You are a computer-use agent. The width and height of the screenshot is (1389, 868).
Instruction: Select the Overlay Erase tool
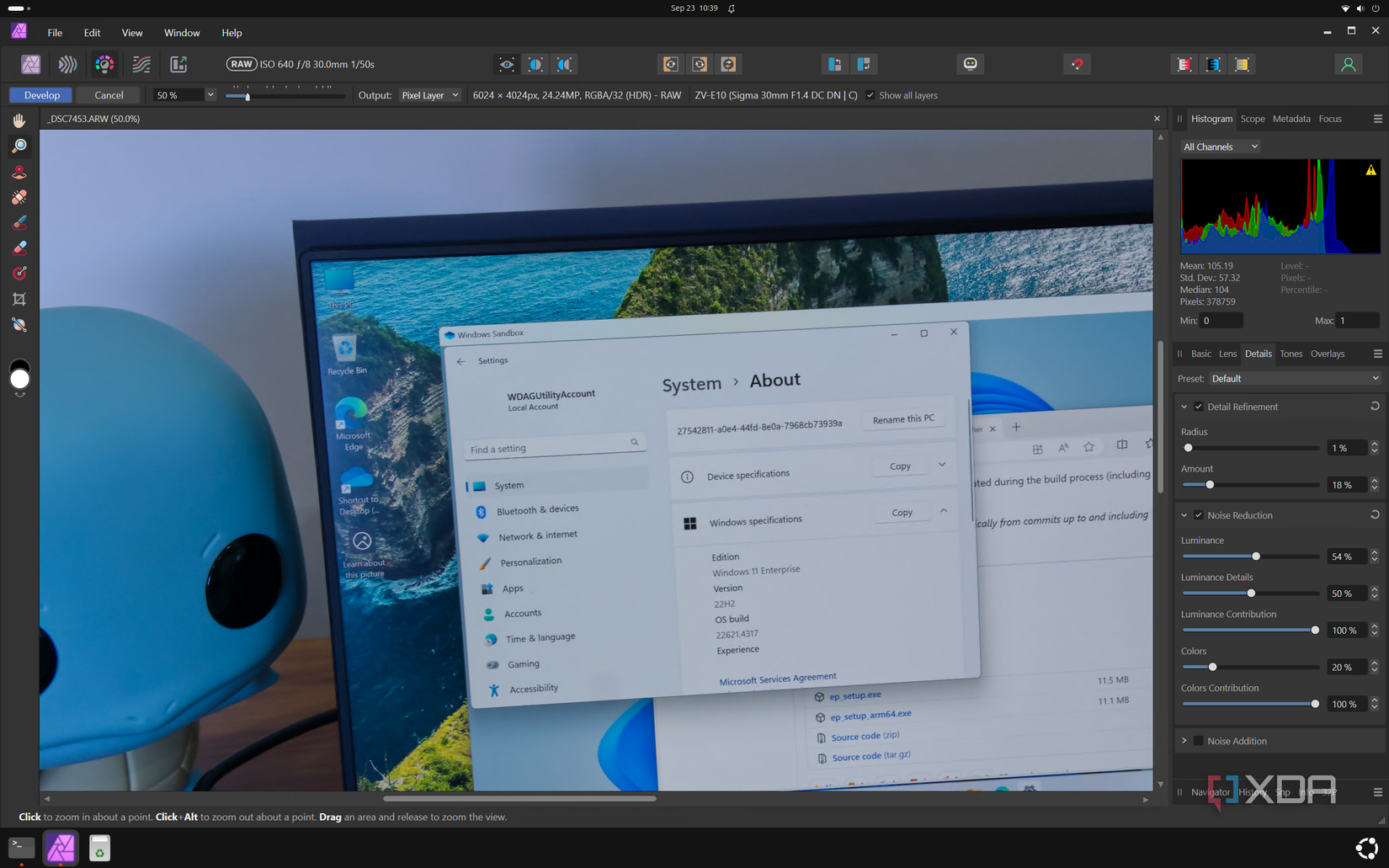pyautogui.click(x=19, y=248)
